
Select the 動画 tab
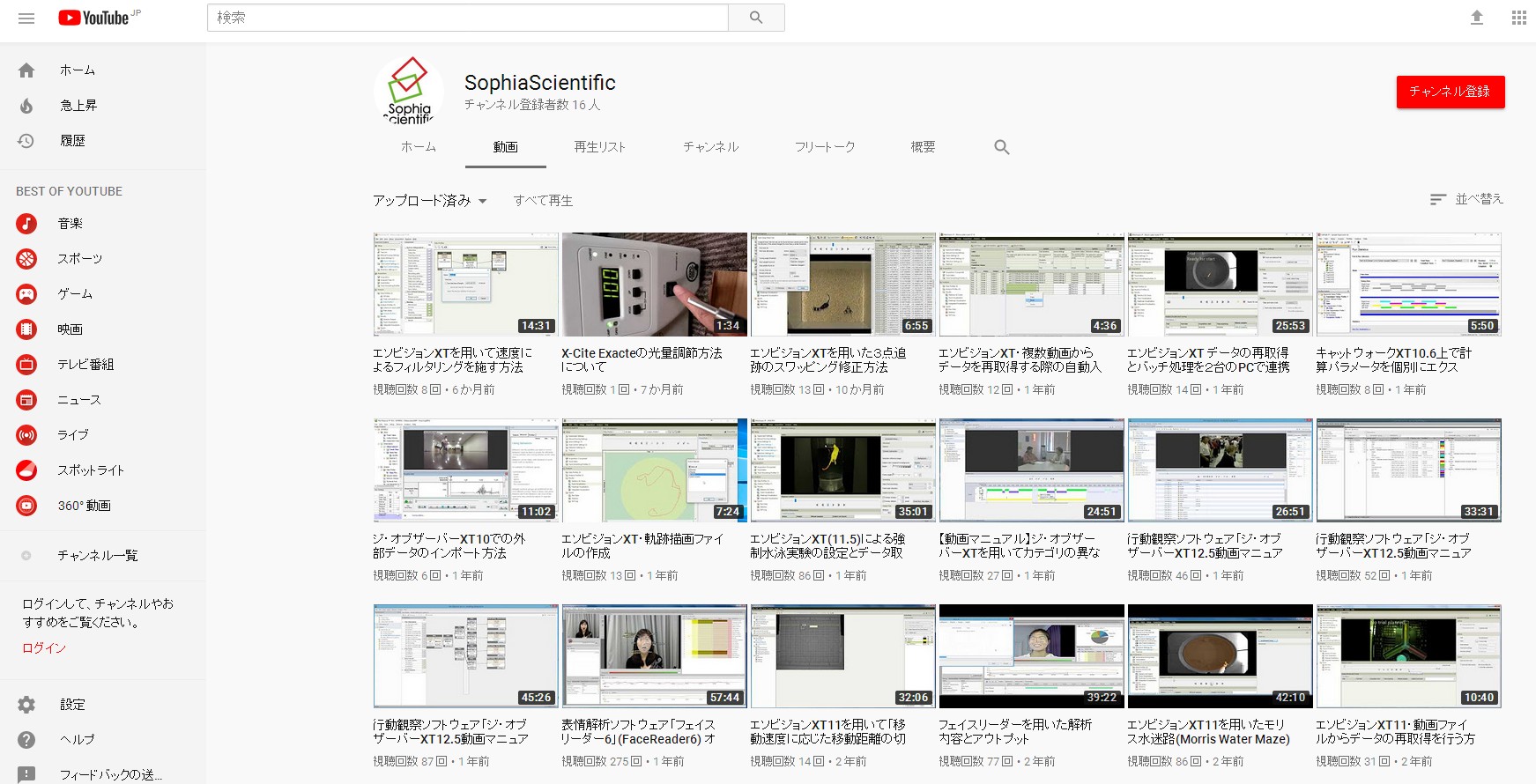point(506,147)
